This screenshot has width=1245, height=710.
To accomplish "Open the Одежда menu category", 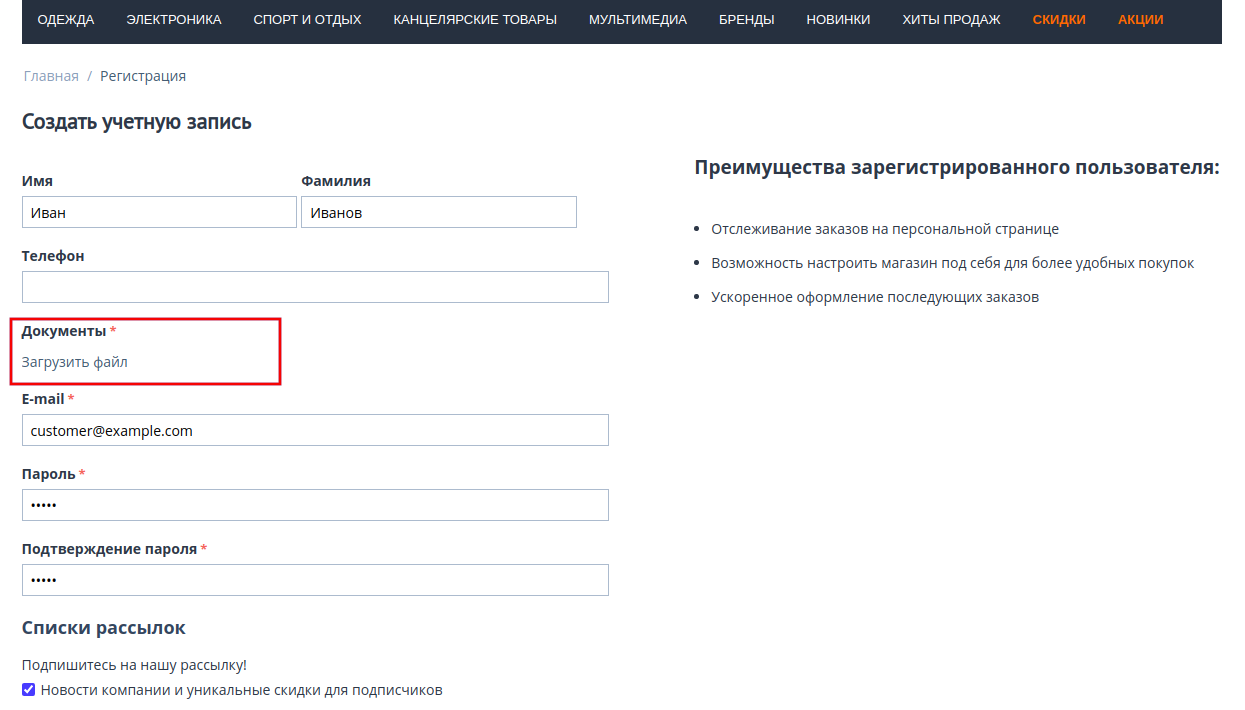I will (66, 20).
